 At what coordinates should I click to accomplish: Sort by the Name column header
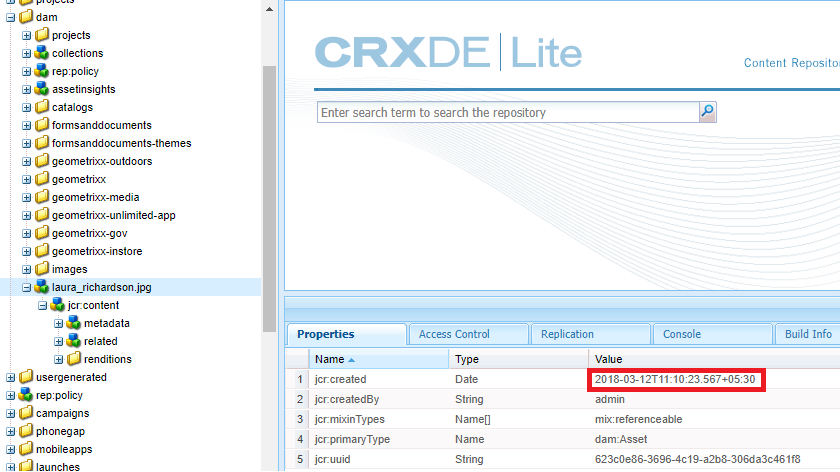point(379,359)
